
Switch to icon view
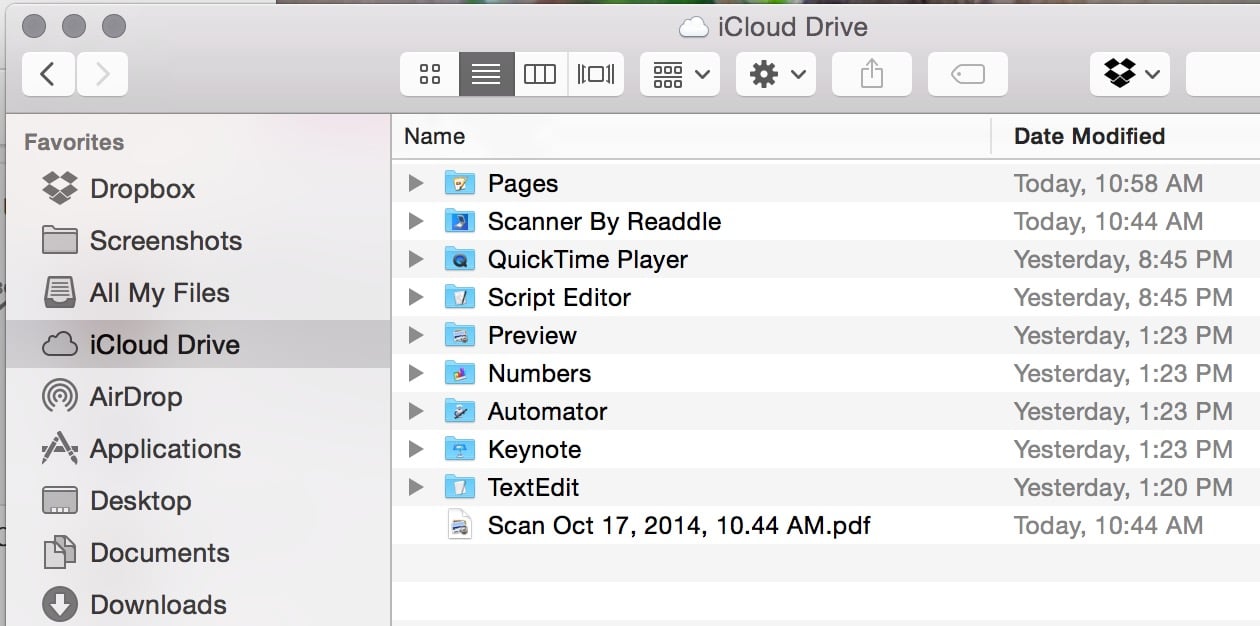pyautogui.click(x=430, y=74)
